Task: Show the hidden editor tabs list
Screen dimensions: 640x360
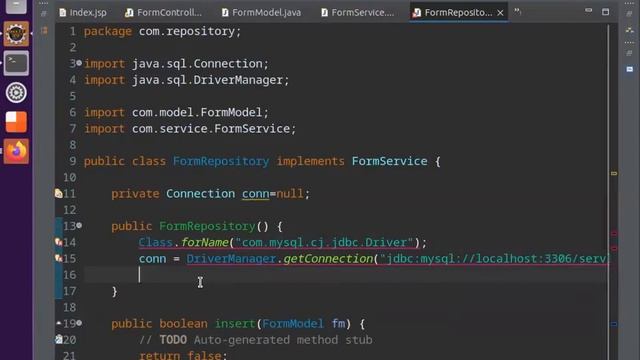Action: [x=518, y=11]
